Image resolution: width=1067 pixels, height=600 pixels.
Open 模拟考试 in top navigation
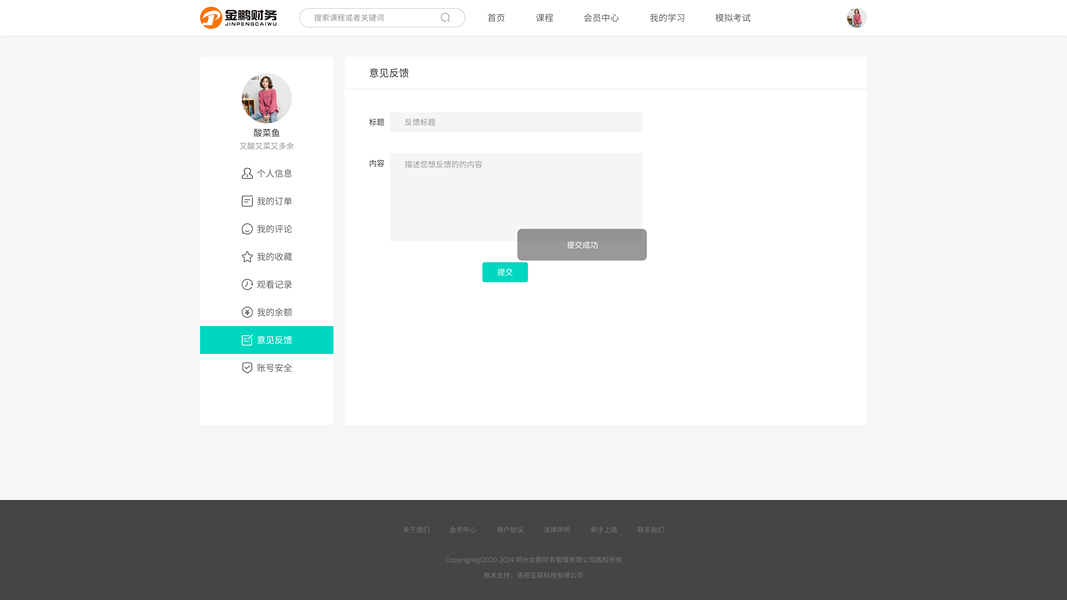coord(733,18)
